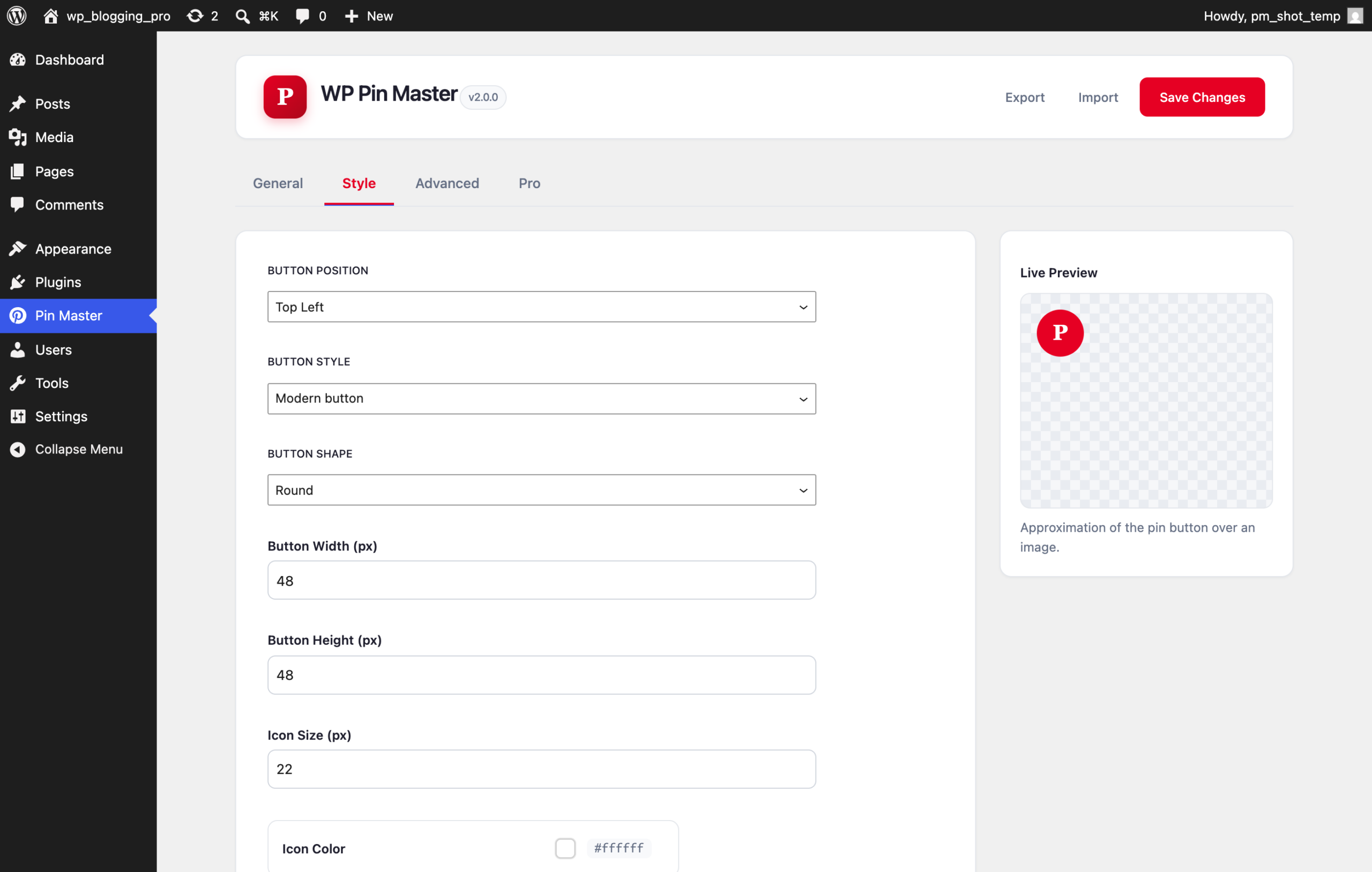The width and height of the screenshot is (1372, 872).
Task: Click the Export link
Action: [1024, 98]
